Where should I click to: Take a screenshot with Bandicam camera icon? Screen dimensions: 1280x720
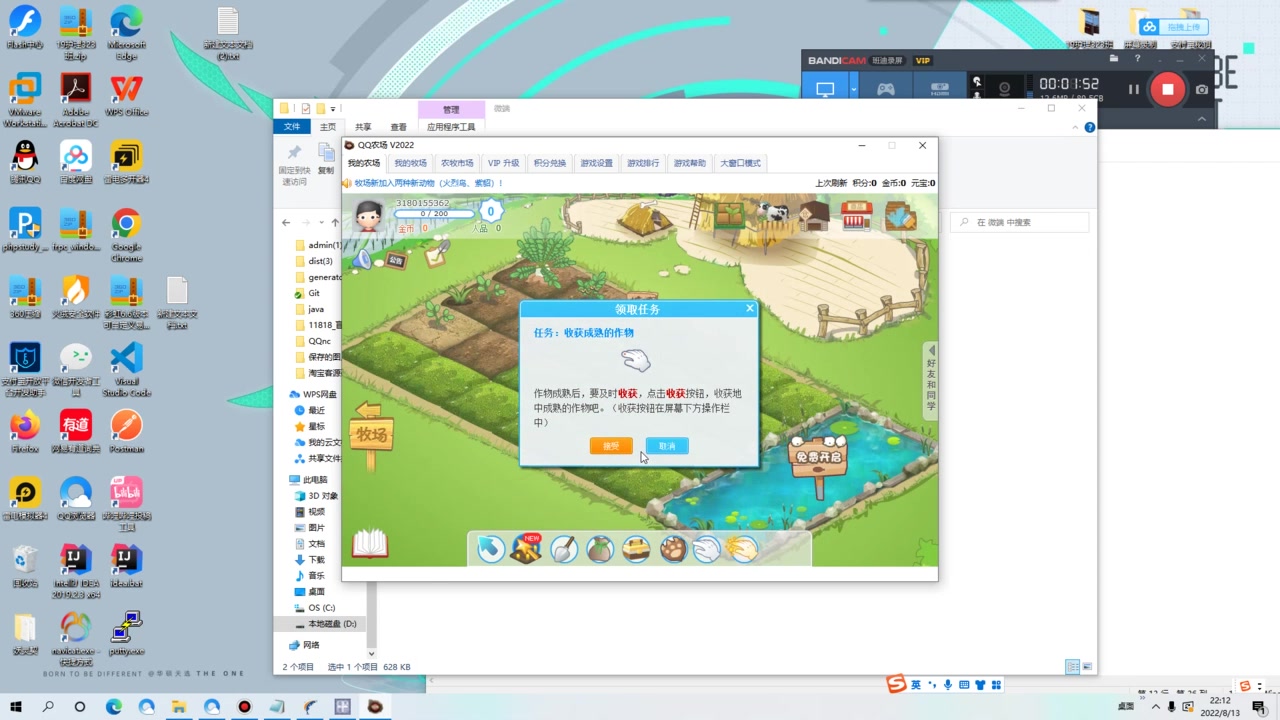click(1202, 89)
